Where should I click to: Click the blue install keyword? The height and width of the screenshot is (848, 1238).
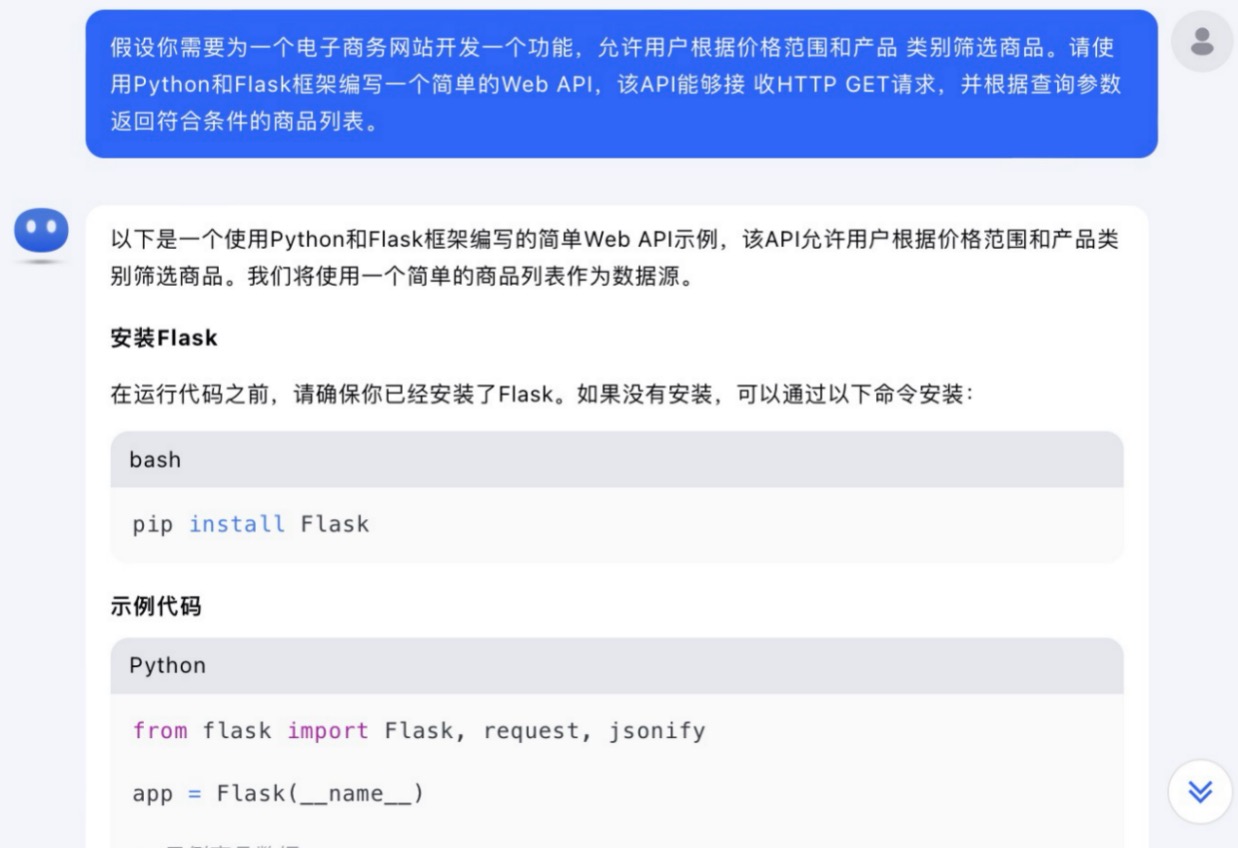tap(237, 524)
